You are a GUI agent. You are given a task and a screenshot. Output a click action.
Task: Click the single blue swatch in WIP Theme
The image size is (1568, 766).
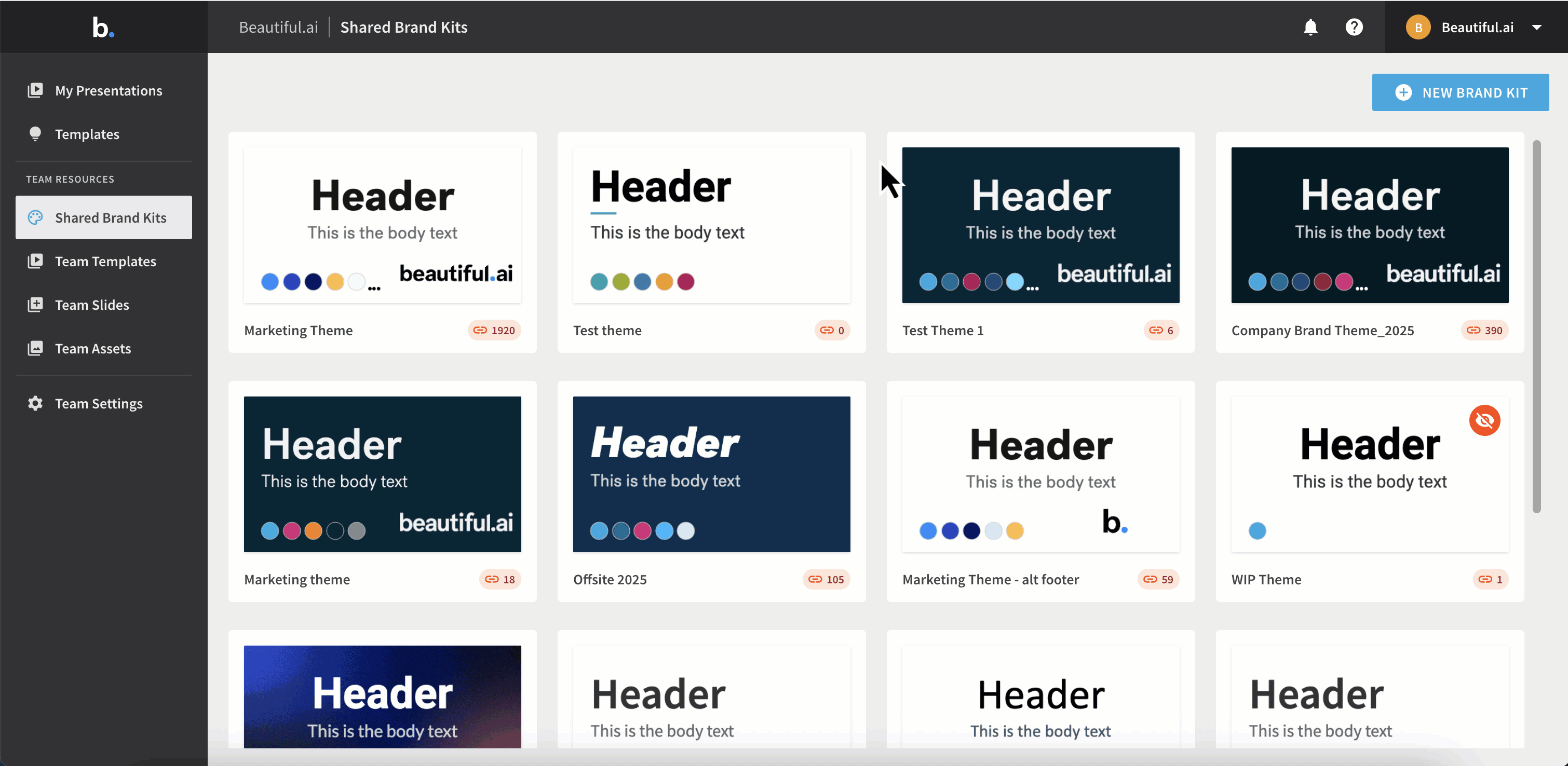coord(1257,530)
